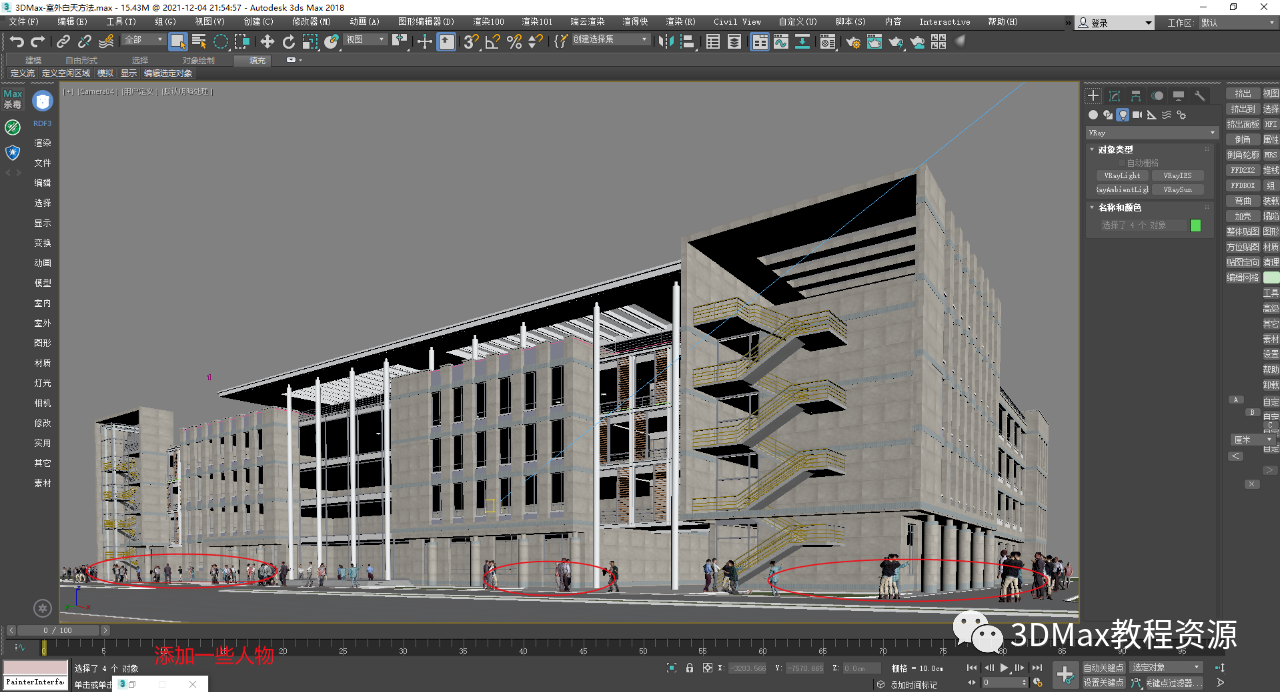
Task: Click the Align tool icon
Action: tap(687, 41)
